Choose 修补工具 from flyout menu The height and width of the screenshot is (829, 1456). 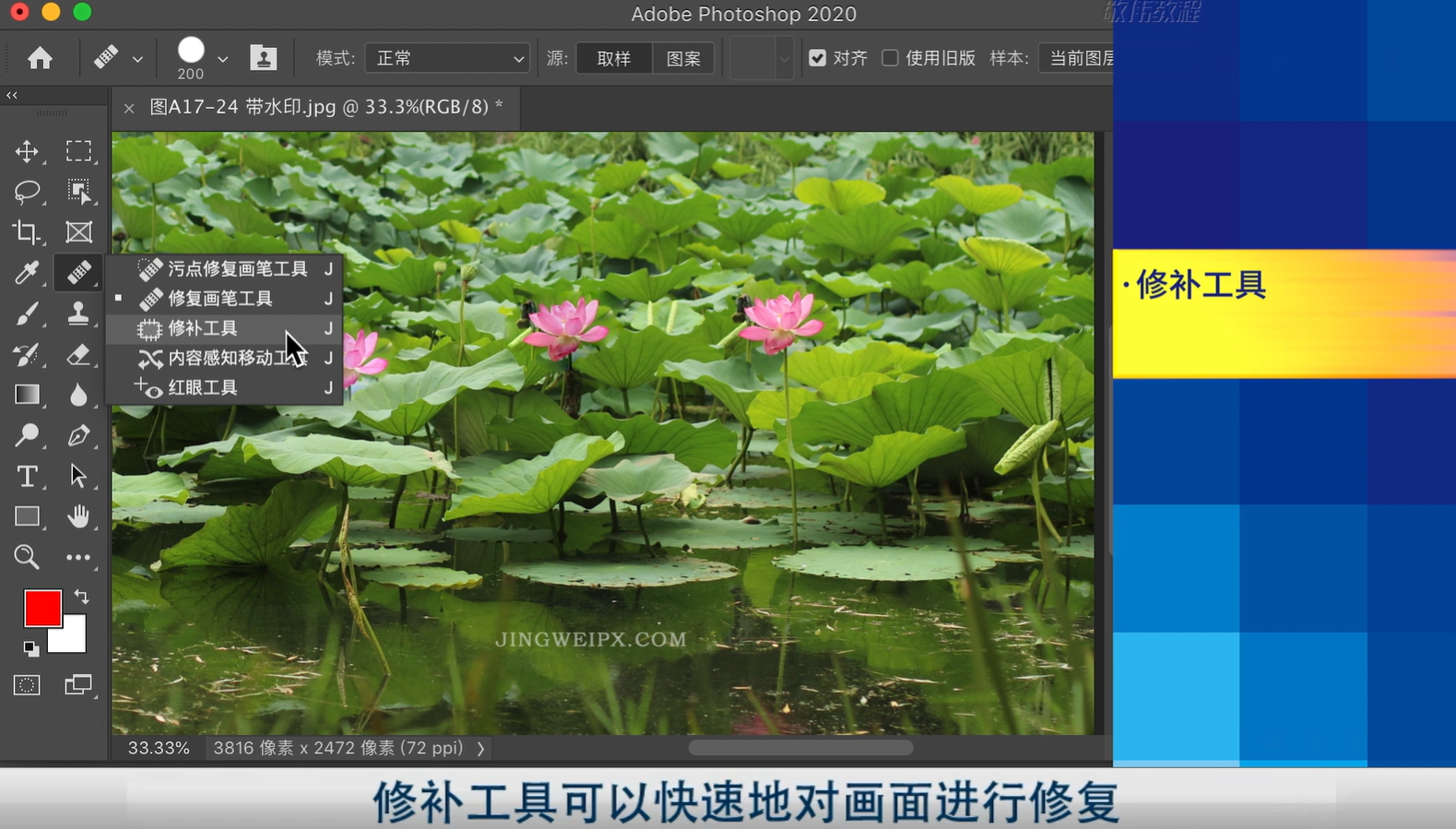click(x=225, y=328)
